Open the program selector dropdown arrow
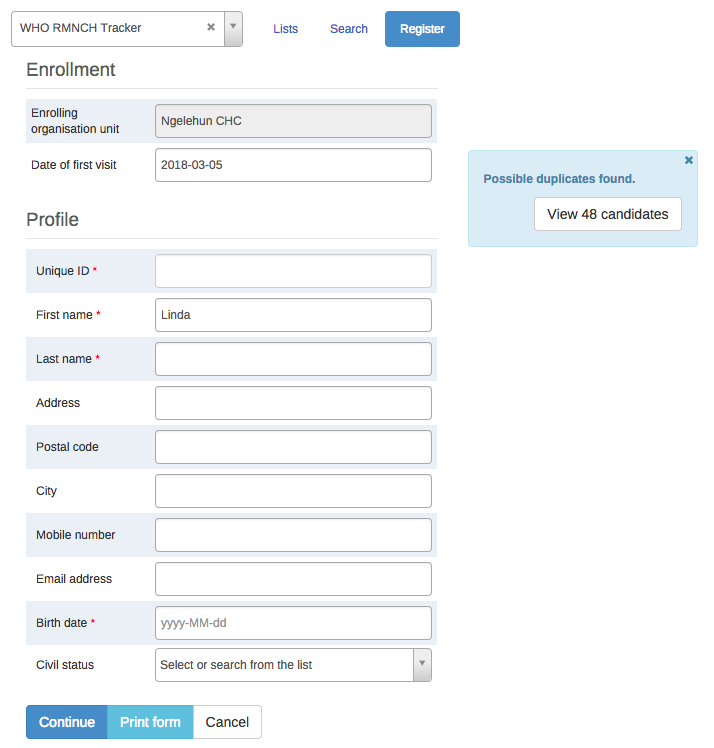714x748 pixels. pyautogui.click(x=233, y=28)
